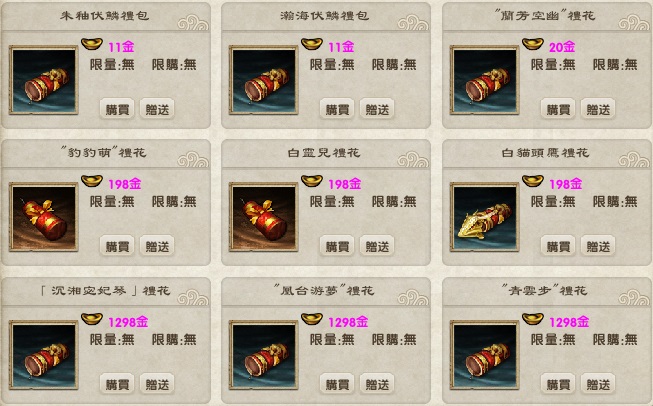The image size is (653, 406).
Task: Select the 瀚海伏鱗禮包 item image
Action: 264,80
